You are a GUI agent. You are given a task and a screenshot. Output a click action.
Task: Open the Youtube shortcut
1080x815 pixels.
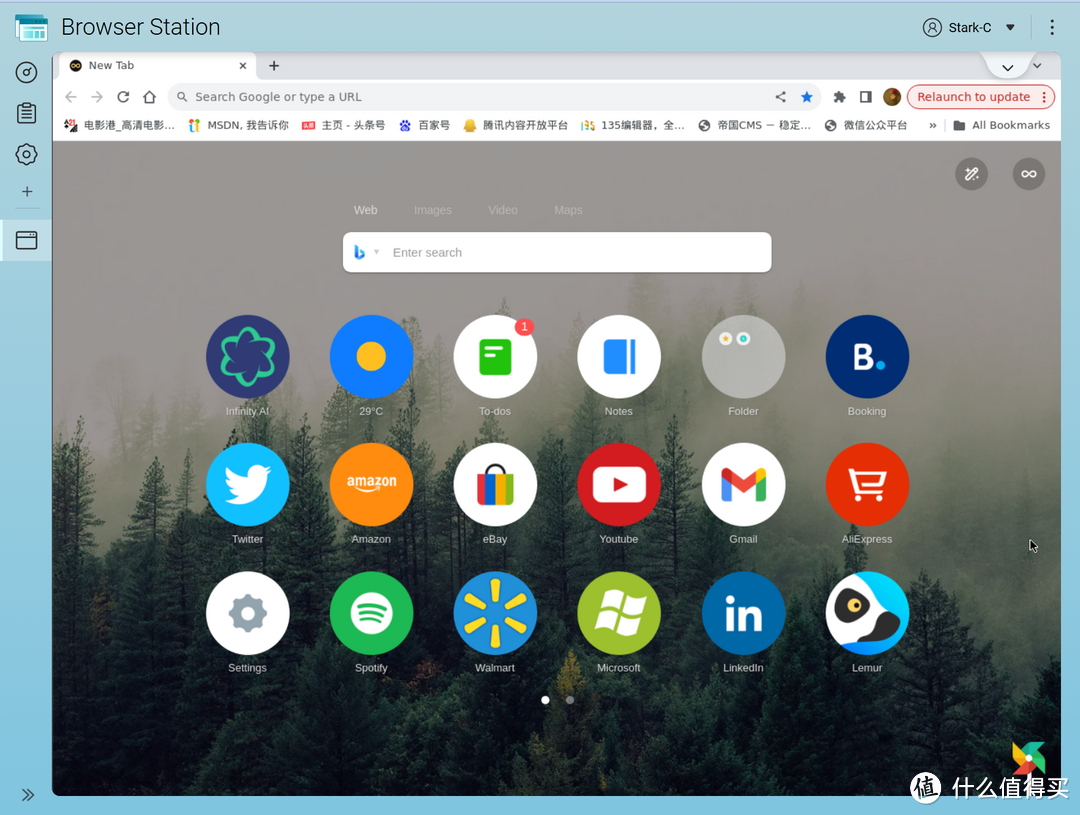(x=619, y=484)
